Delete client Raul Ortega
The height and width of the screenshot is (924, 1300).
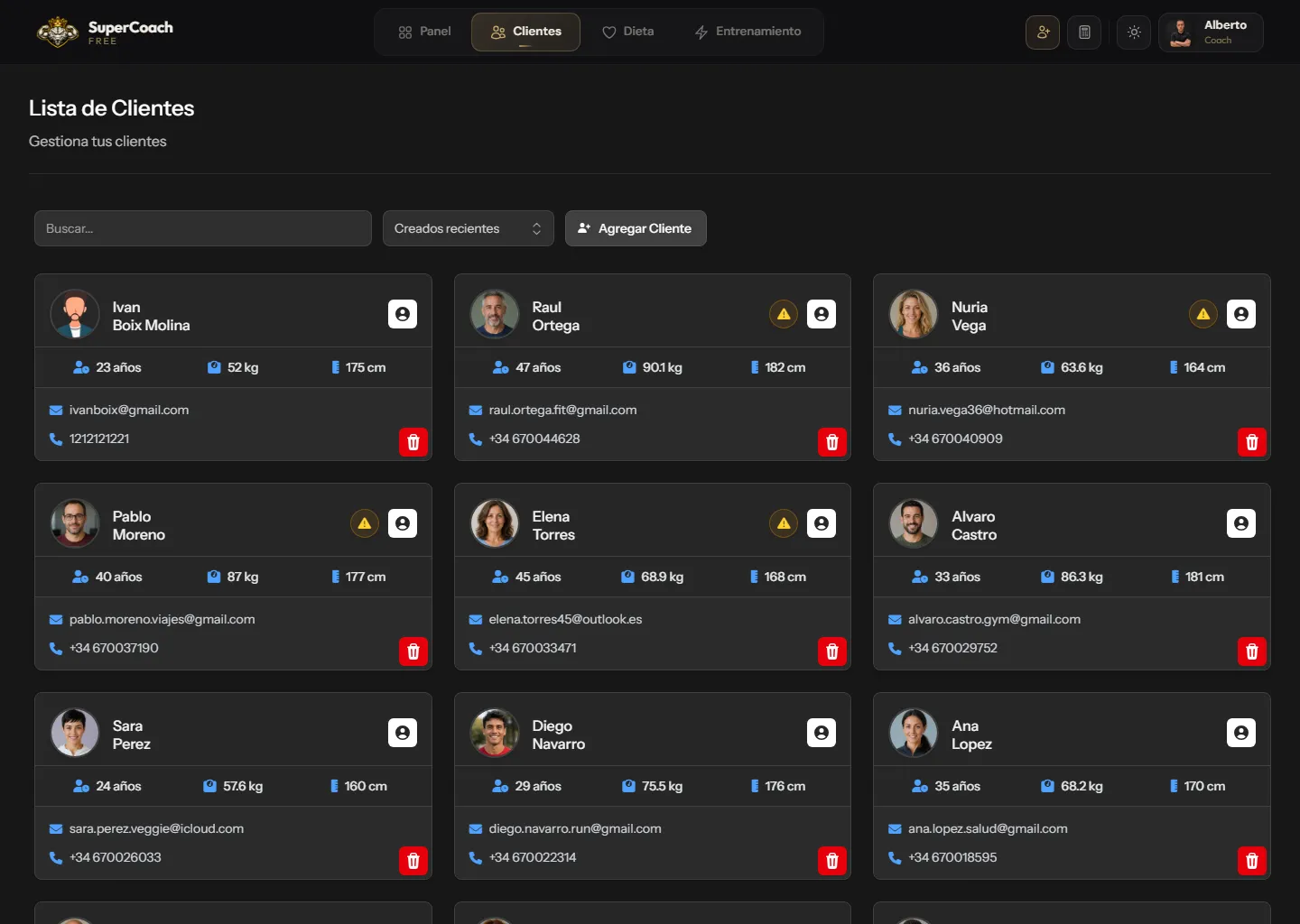point(832,442)
